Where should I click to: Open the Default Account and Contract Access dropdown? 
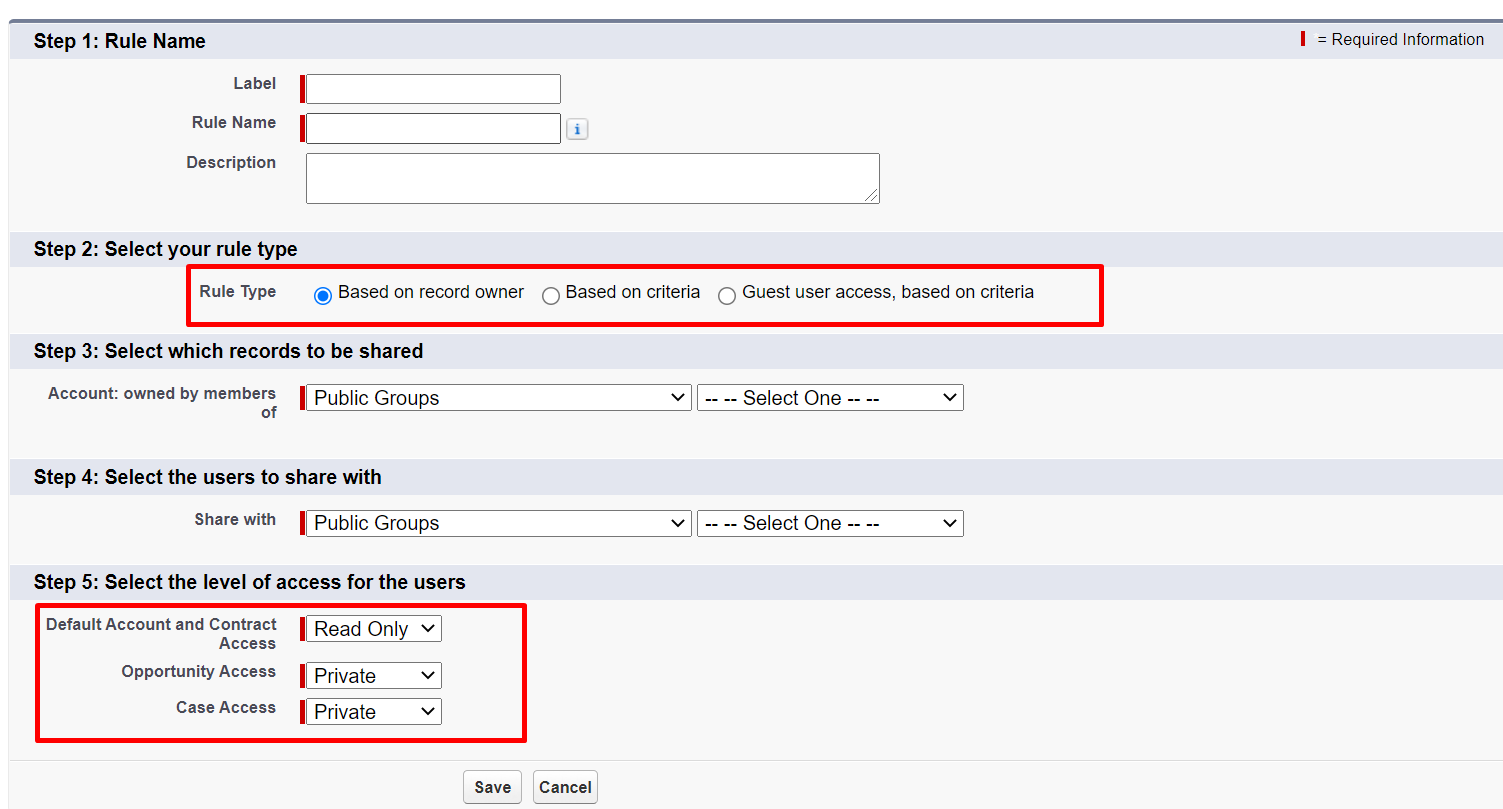tap(371, 628)
